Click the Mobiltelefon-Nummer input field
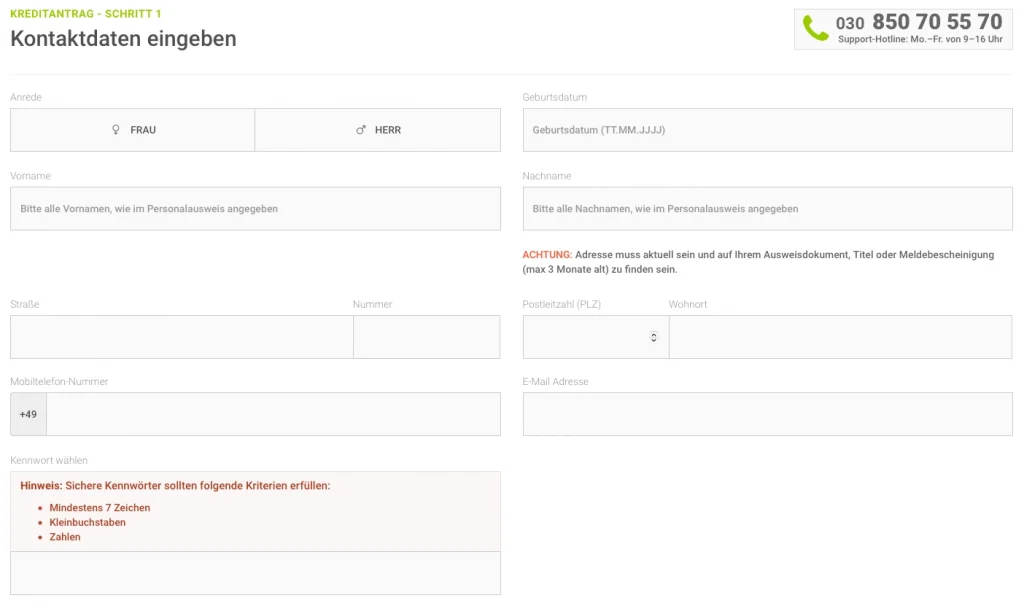 [x=273, y=414]
